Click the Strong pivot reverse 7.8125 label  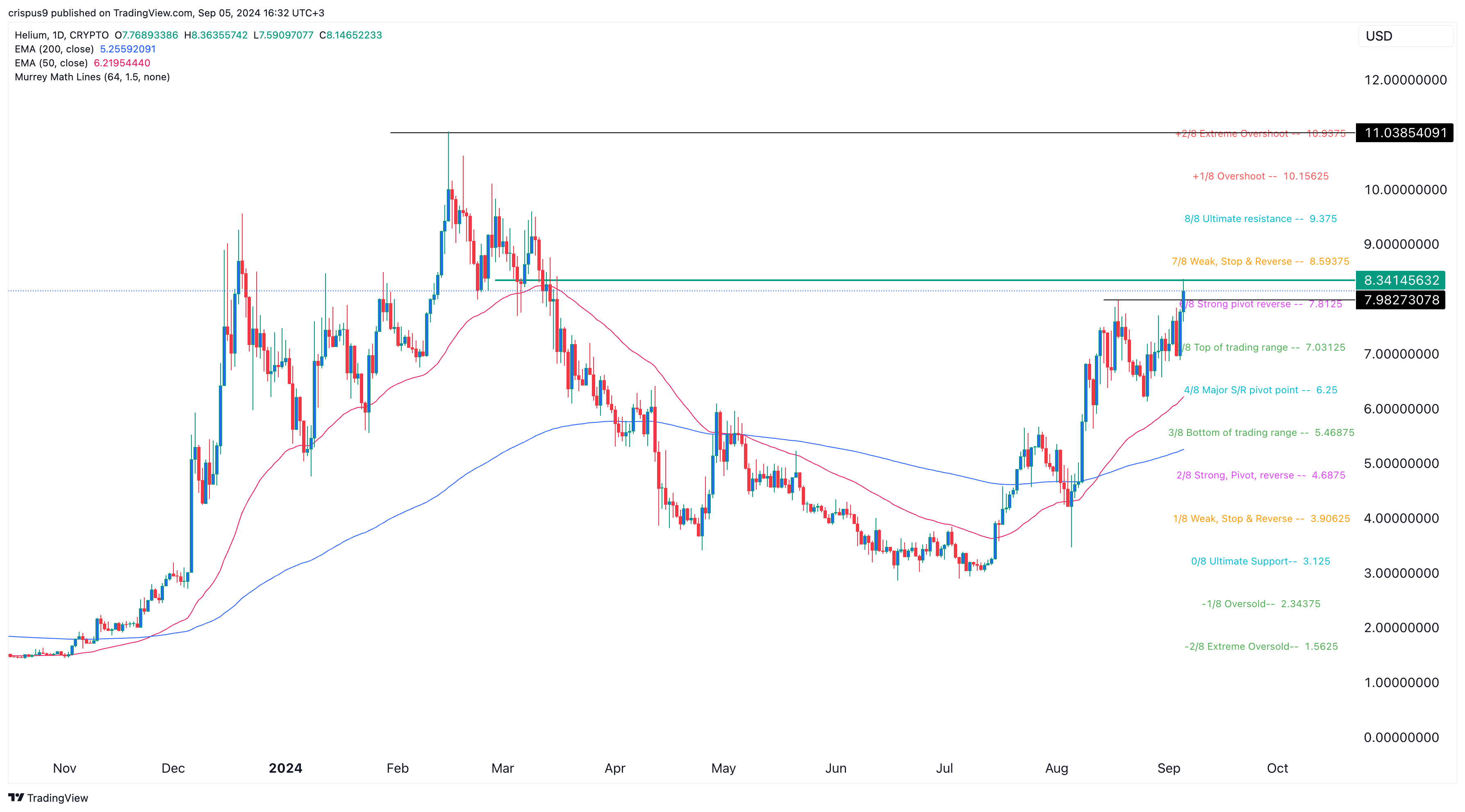[x=1261, y=304]
